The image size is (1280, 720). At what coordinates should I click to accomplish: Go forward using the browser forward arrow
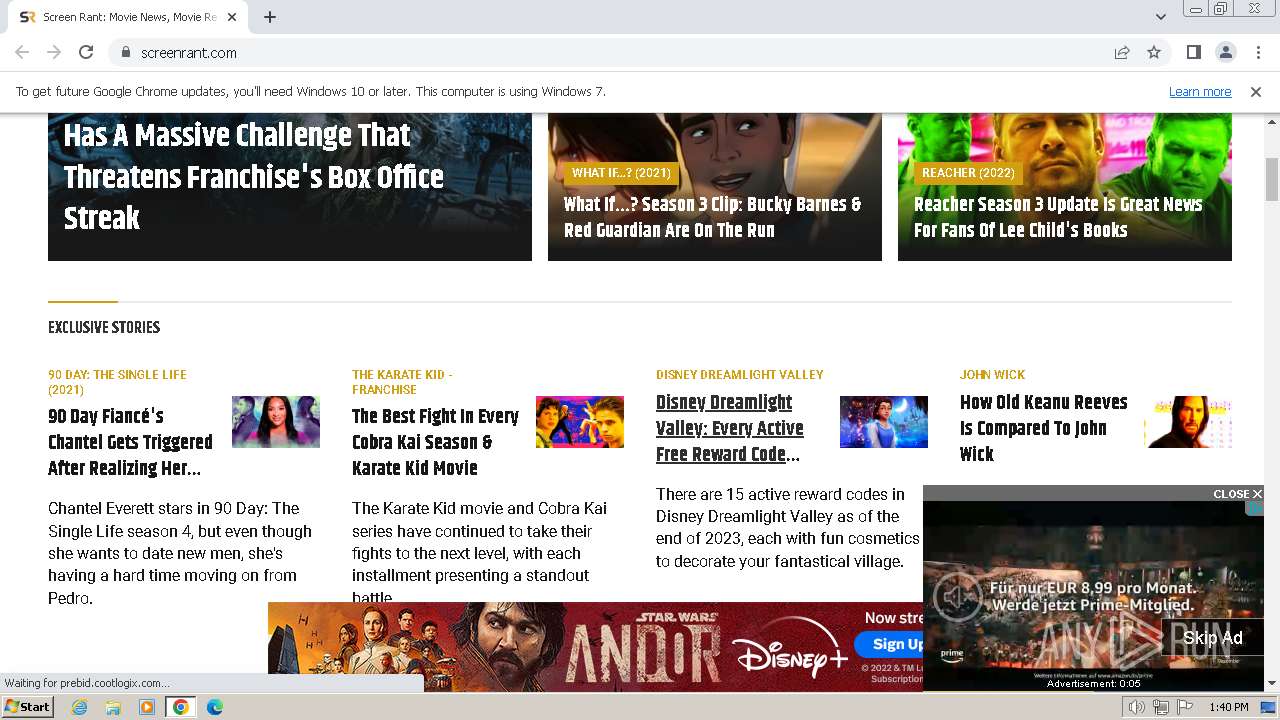[x=54, y=52]
